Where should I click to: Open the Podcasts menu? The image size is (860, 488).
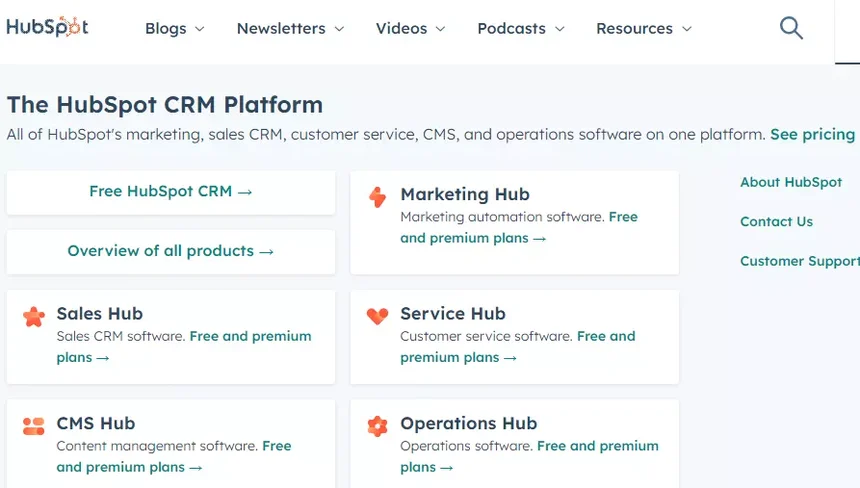(511, 29)
